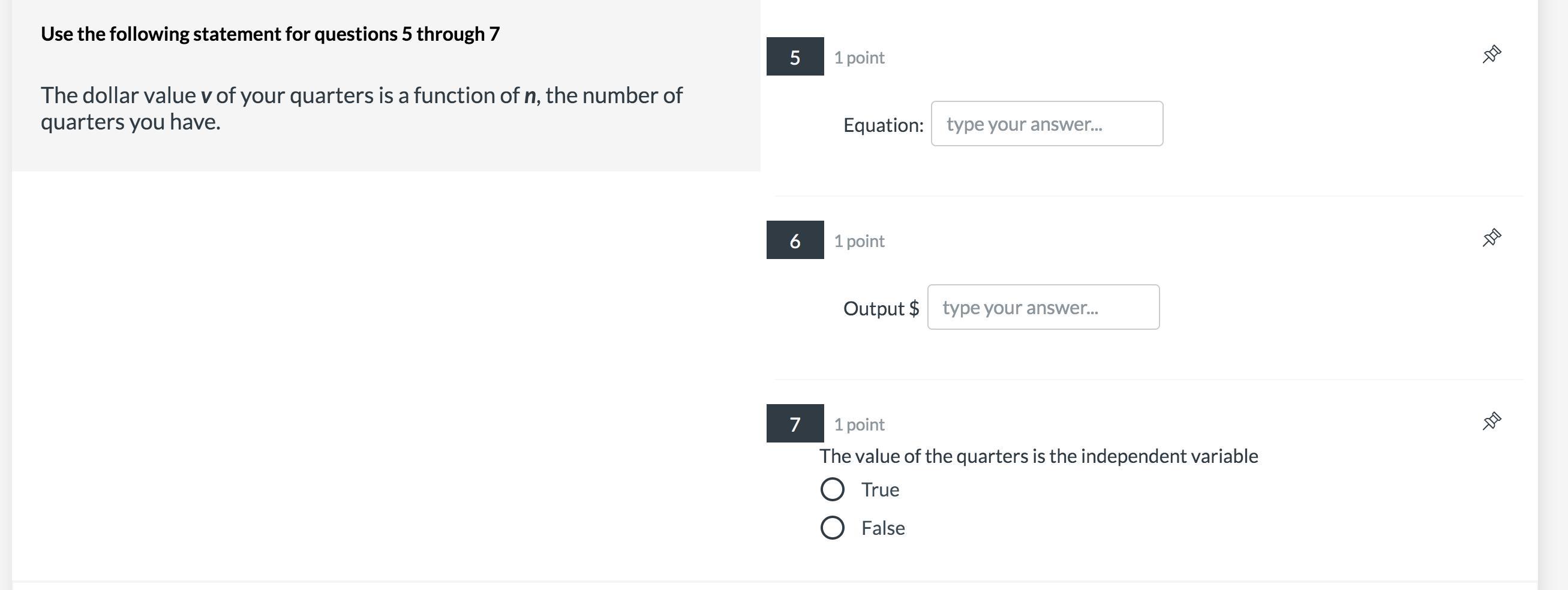Select the False radio button circle
Image resolution: width=1568 pixels, height=590 pixels.
pos(832,528)
